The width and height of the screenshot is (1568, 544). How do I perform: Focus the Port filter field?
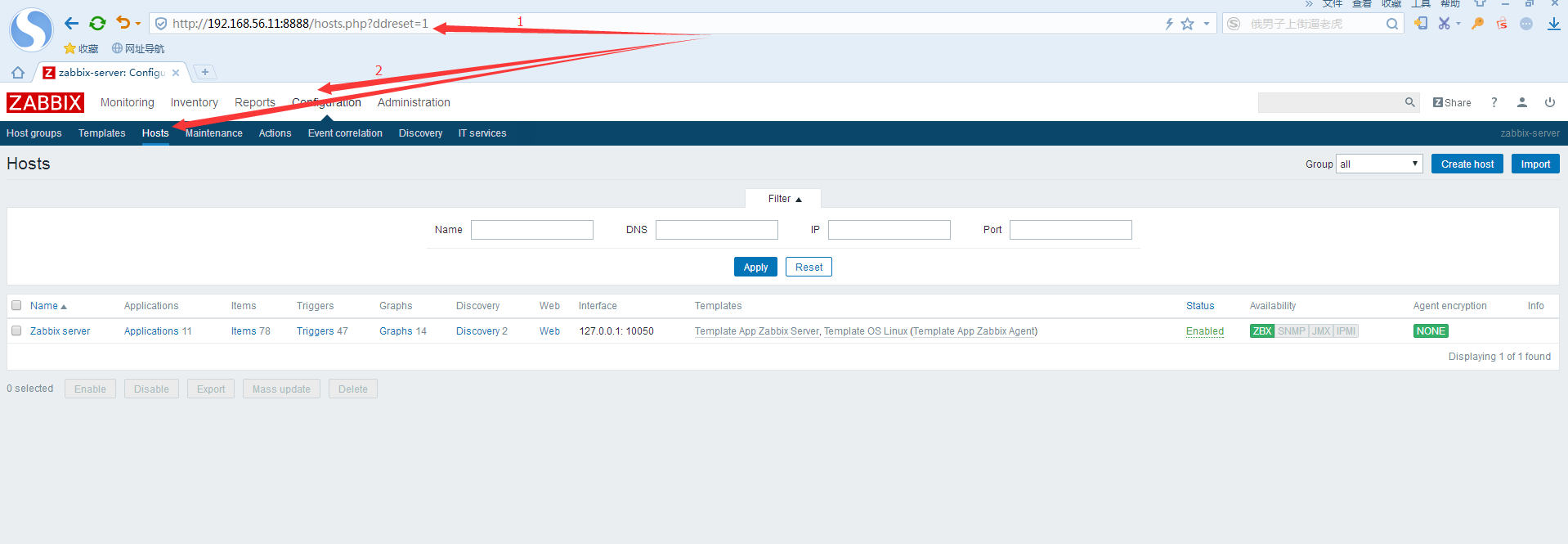pos(1071,230)
